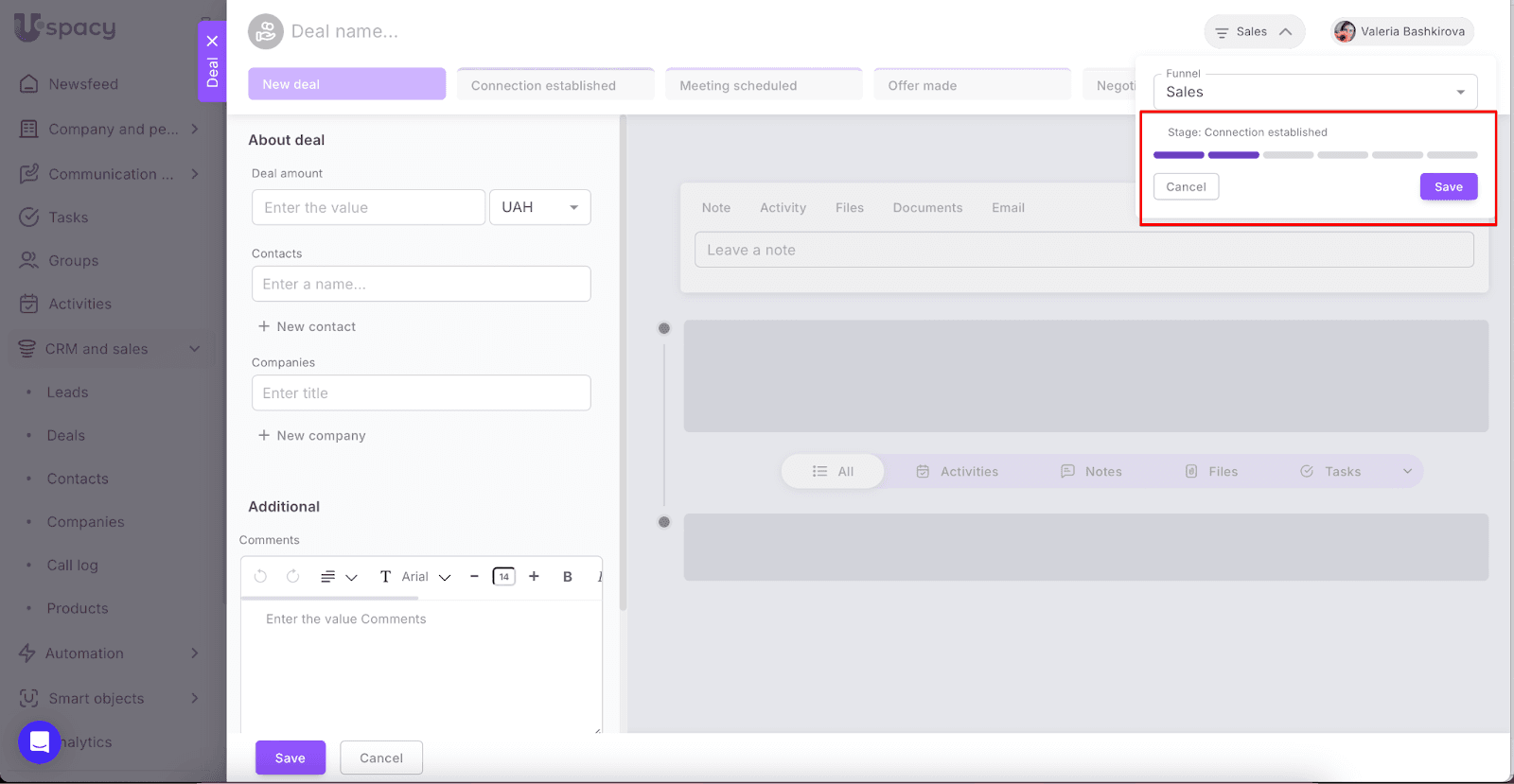Viewport: 1514px width, 784px height.
Task: Open the text alignment dropdown
Action: click(339, 577)
